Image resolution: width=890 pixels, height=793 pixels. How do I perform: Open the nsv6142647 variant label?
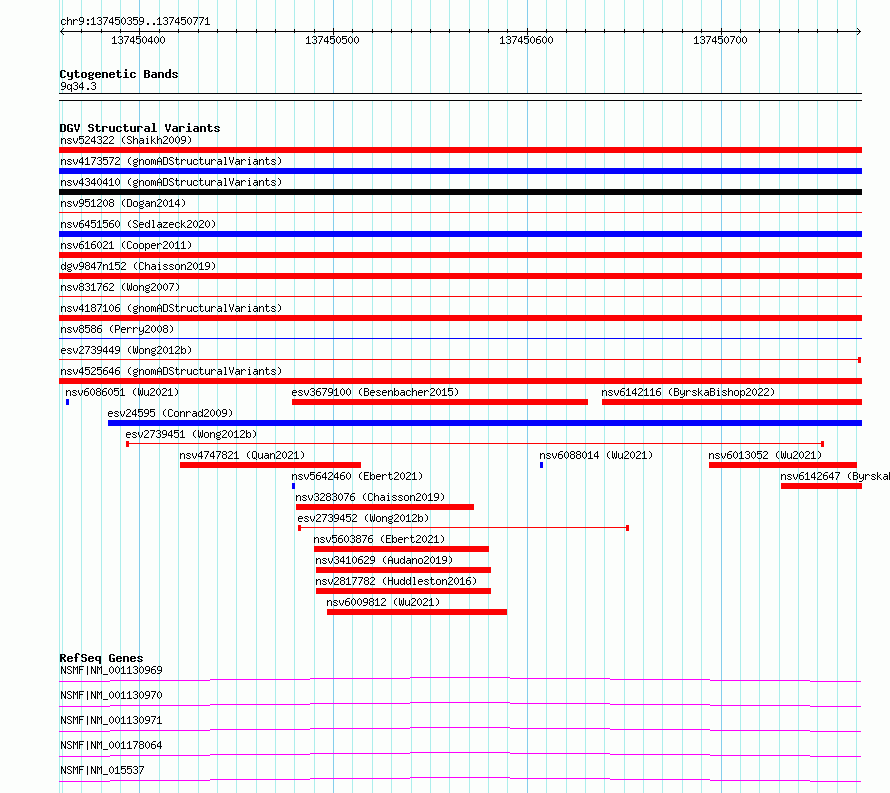(835, 476)
